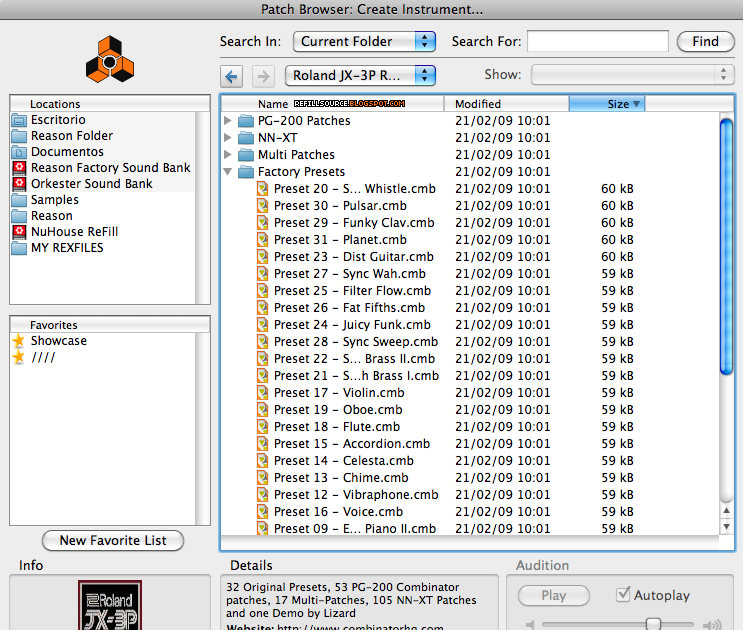
Task: Sort by the Name column header
Action: click(x=333, y=104)
